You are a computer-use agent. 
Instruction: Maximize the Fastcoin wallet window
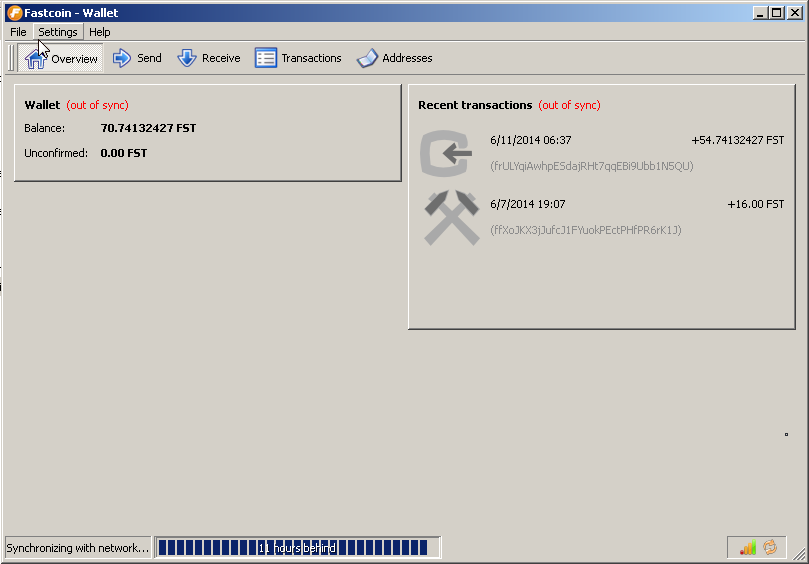(x=776, y=13)
